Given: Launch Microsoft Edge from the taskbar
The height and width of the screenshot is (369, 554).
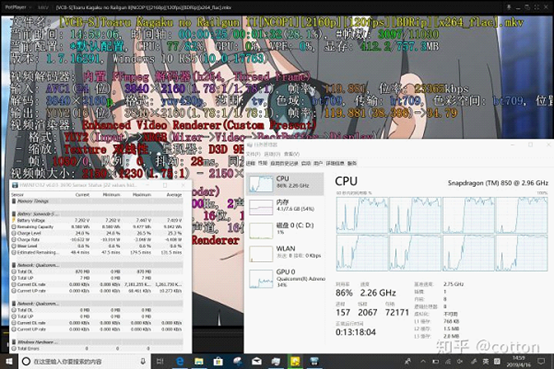Looking at the screenshot, I should [x=180, y=361].
